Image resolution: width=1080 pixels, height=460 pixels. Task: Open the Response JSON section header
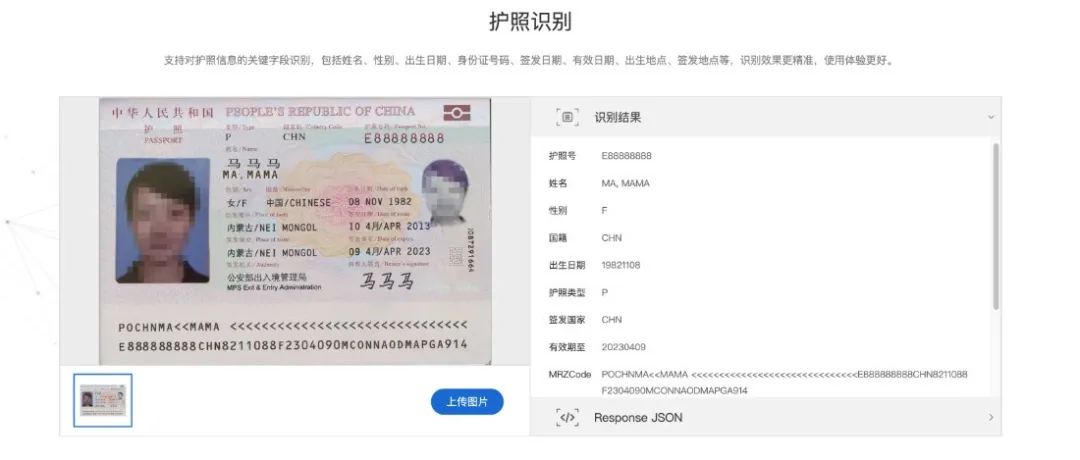(766, 417)
